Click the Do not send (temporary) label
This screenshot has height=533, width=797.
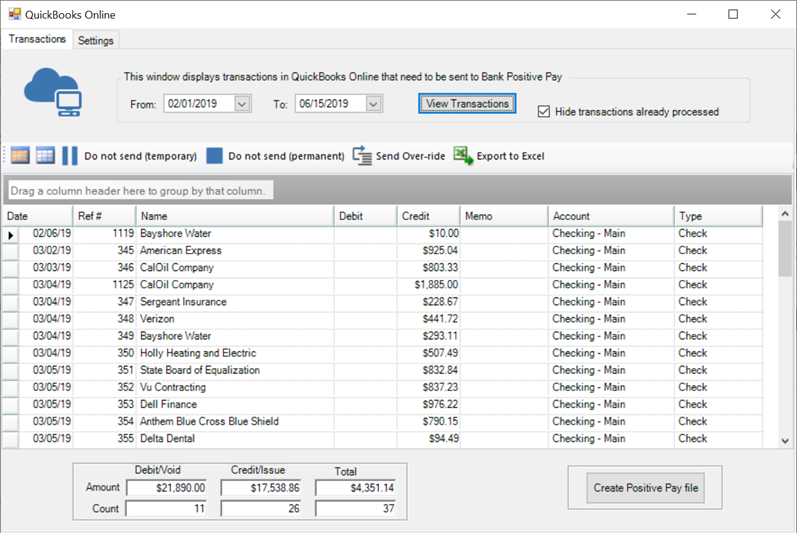point(140,156)
